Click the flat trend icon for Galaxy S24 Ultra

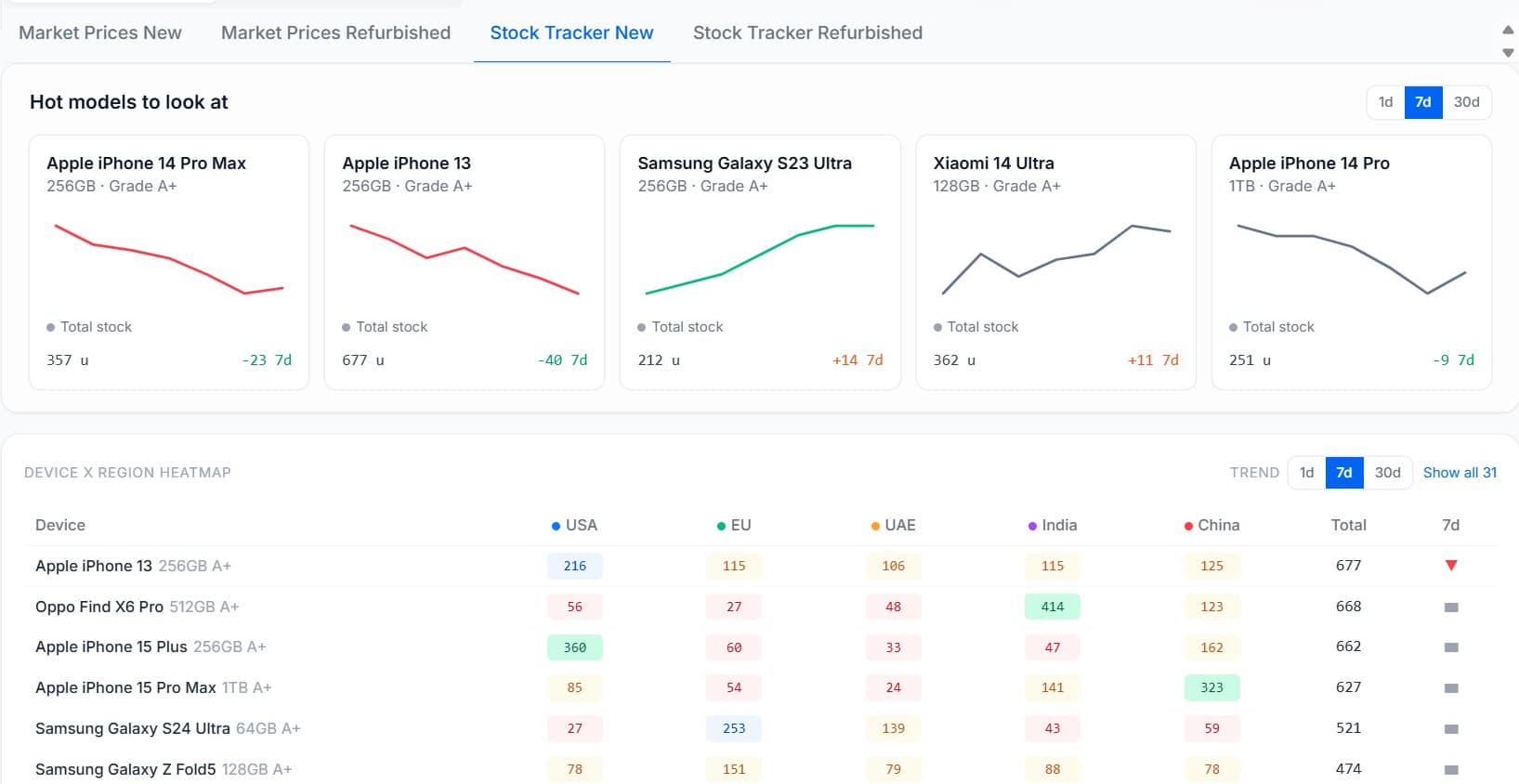(1451, 729)
